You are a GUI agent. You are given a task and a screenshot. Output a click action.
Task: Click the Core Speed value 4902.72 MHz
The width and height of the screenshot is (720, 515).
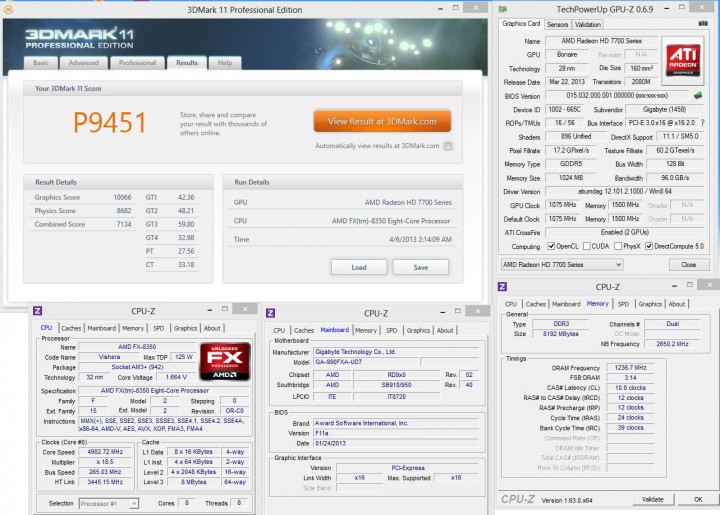pos(105,452)
